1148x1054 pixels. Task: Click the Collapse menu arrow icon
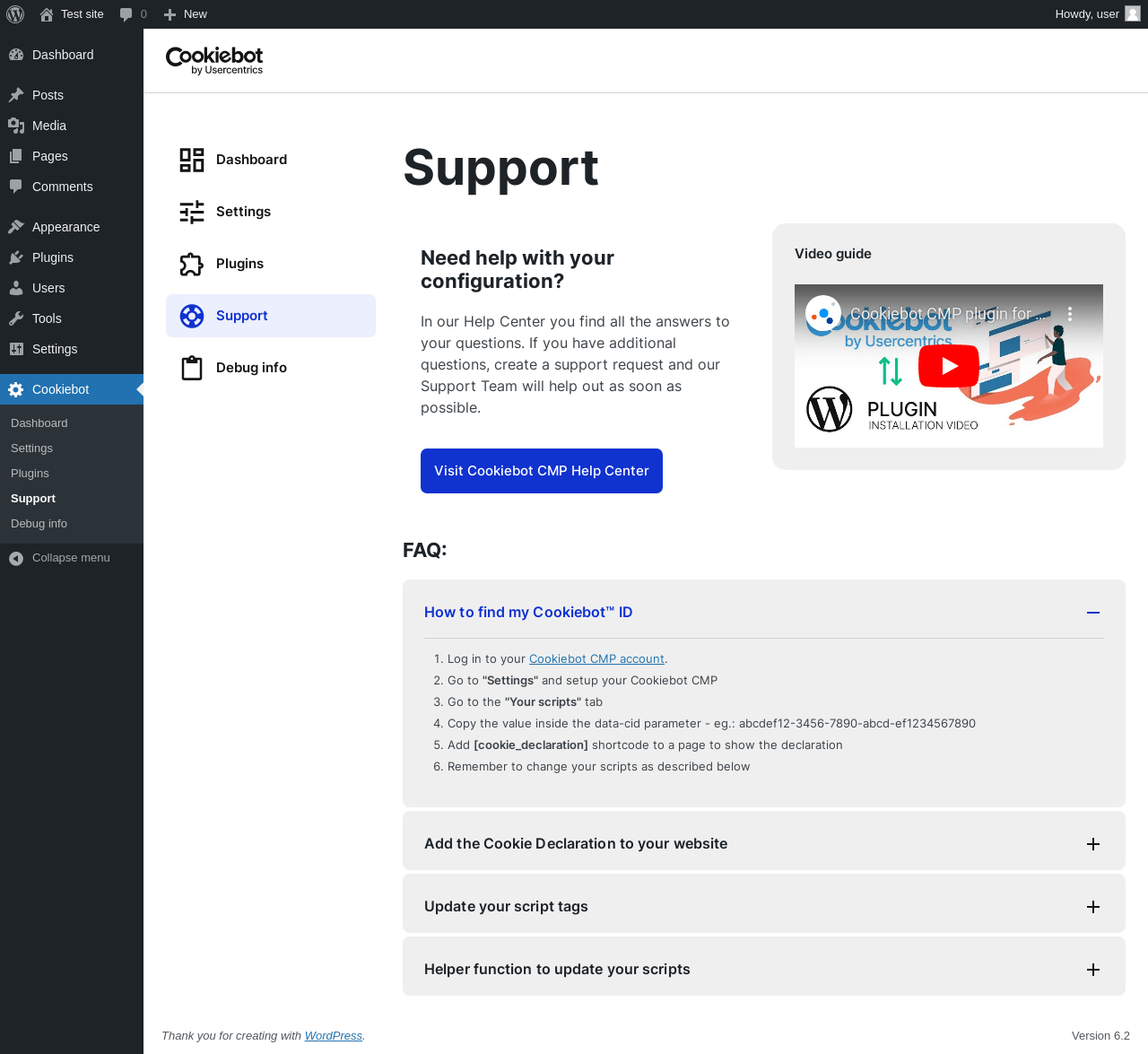[16, 558]
